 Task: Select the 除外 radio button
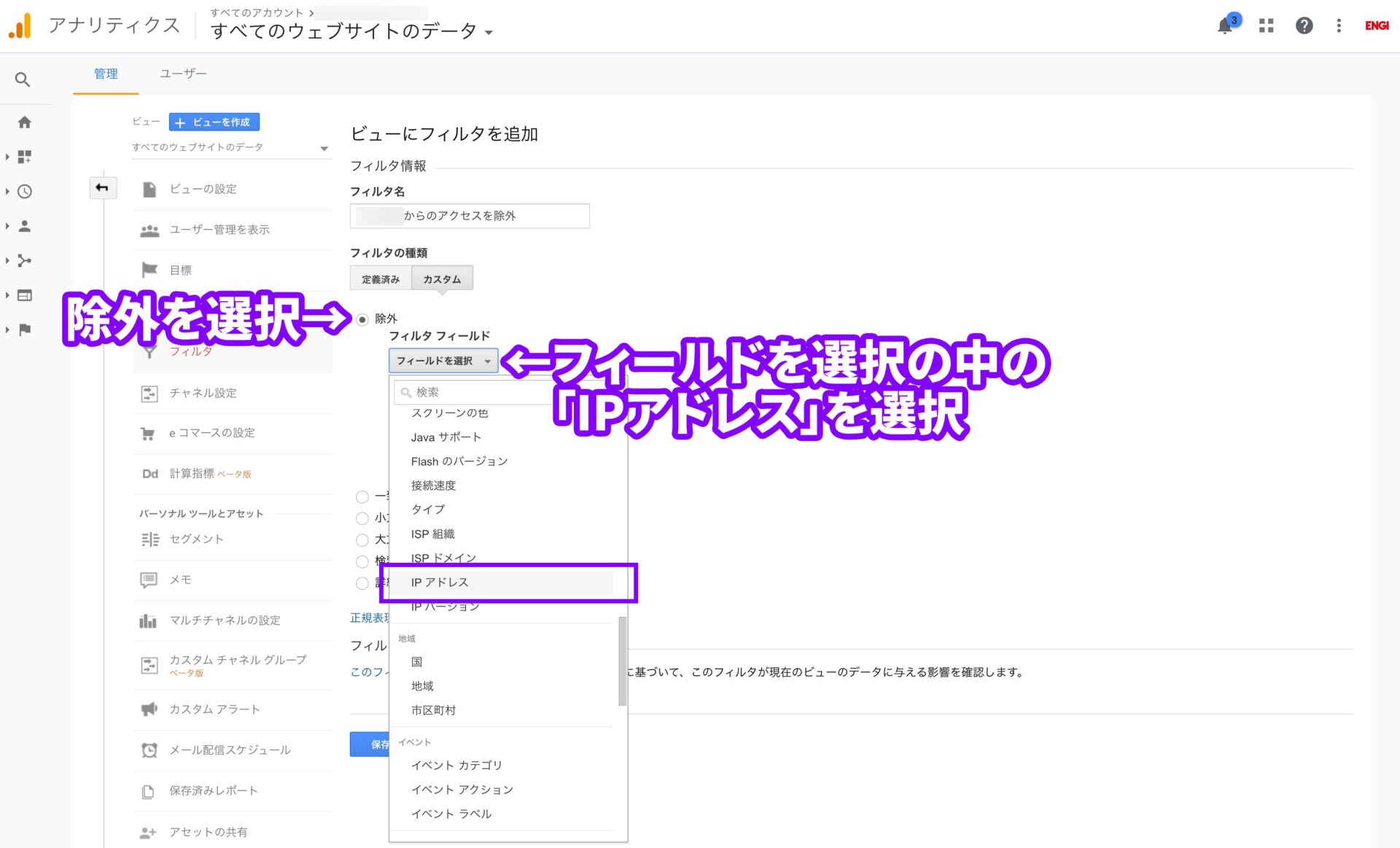pyautogui.click(x=362, y=319)
